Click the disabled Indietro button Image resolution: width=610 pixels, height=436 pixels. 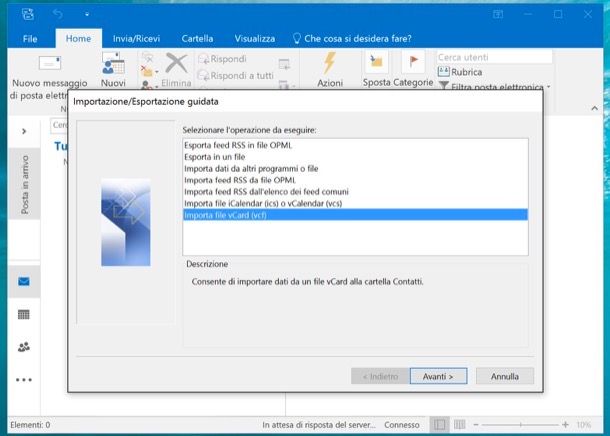(x=380, y=376)
